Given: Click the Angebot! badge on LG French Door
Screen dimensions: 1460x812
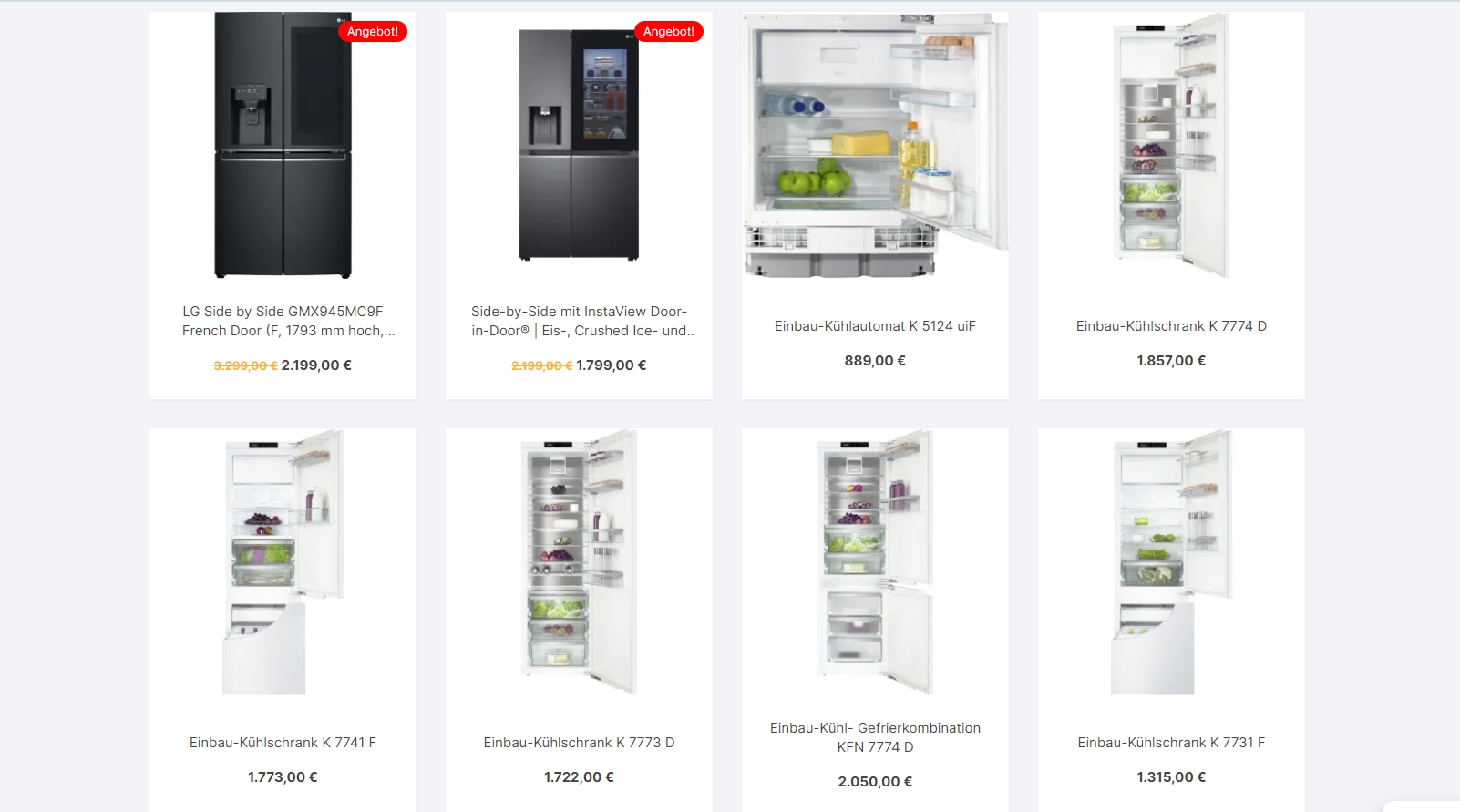Looking at the screenshot, I should (x=373, y=31).
